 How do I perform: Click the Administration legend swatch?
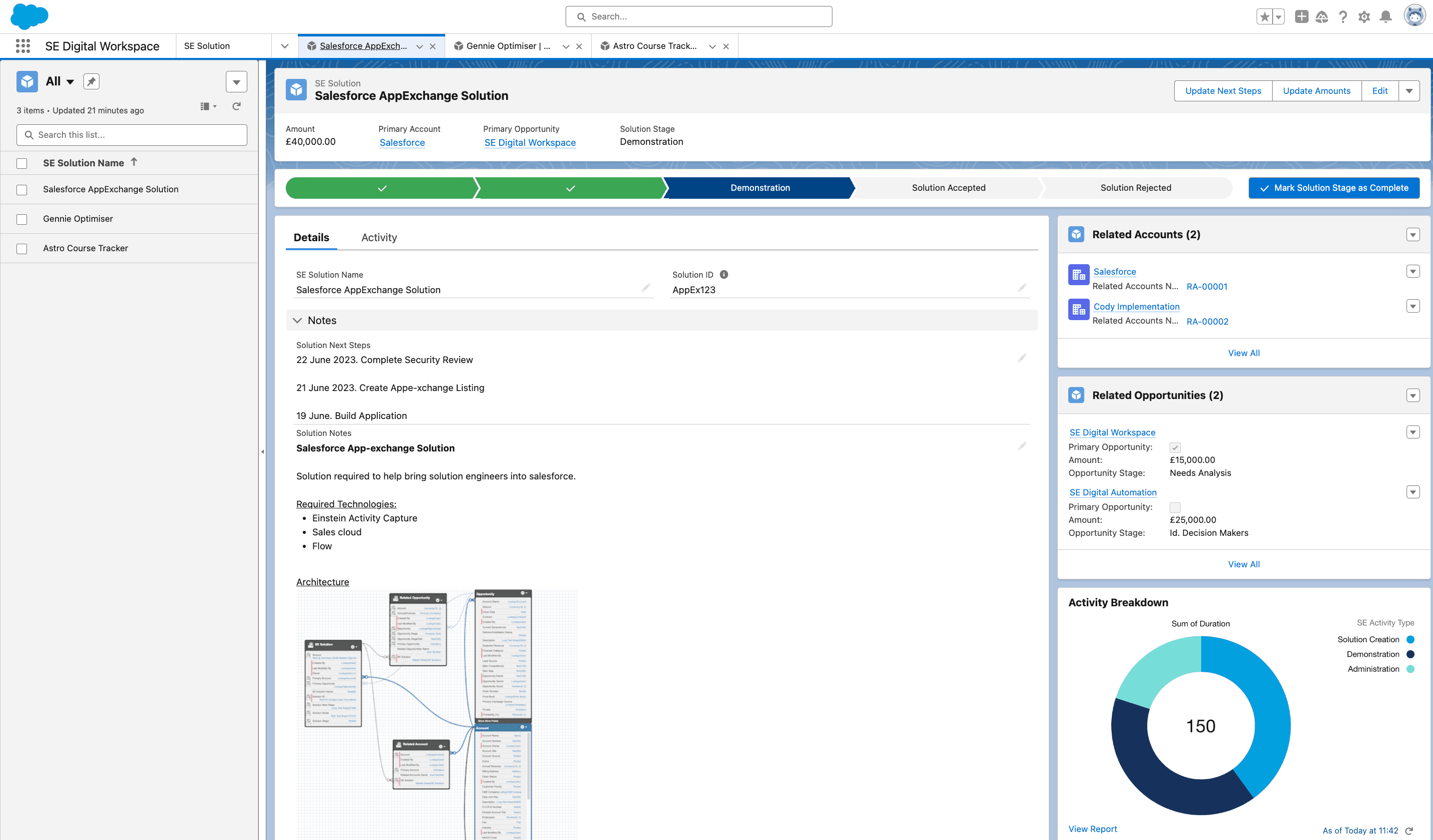pyautogui.click(x=1410, y=670)
